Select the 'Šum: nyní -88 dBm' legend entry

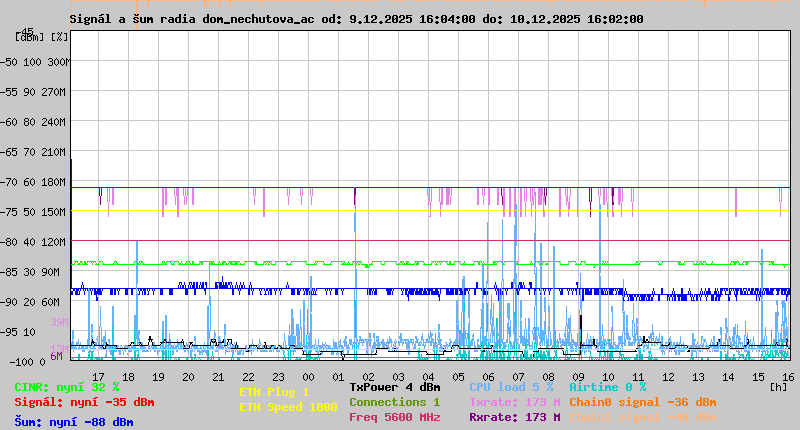(74, 422)
